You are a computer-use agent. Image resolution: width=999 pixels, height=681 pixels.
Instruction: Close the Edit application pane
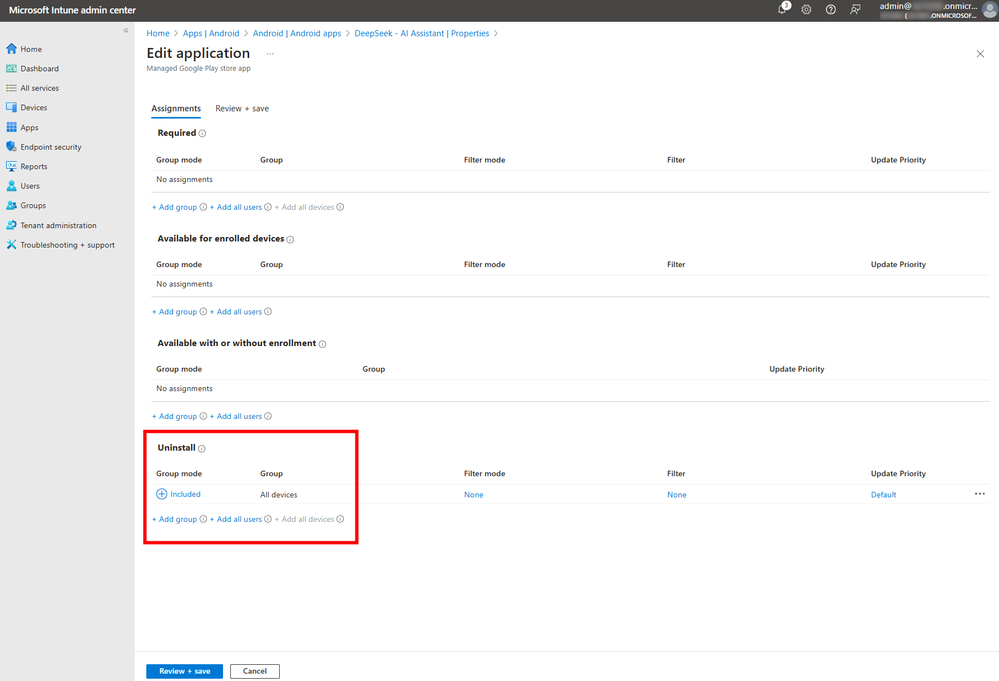pos(980,54)
